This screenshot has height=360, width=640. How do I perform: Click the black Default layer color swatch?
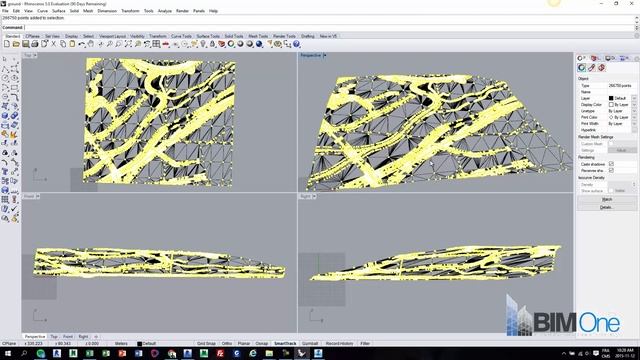point(611,98)
